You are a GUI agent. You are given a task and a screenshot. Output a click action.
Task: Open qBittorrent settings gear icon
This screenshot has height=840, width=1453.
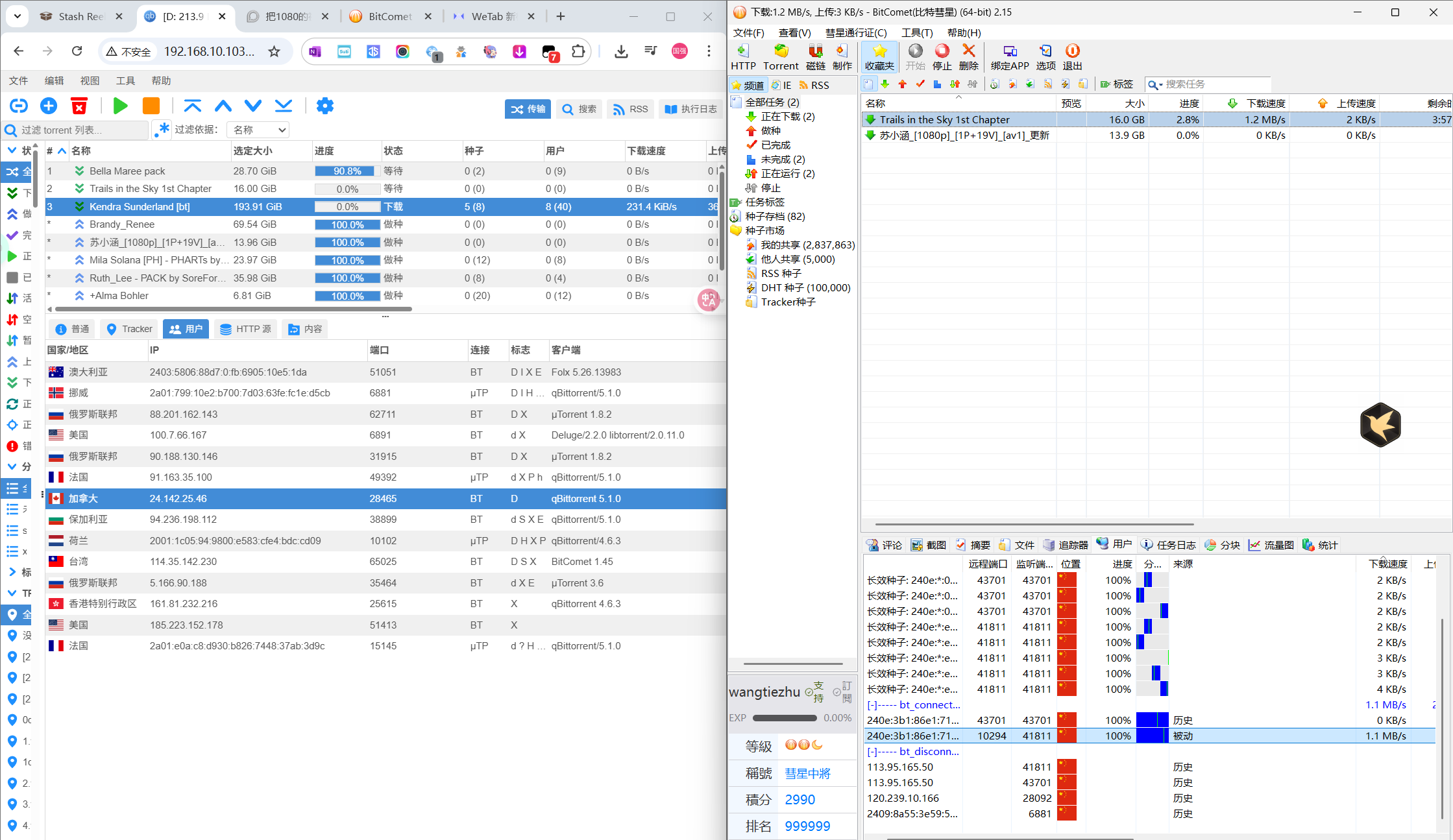click(324, 106)
